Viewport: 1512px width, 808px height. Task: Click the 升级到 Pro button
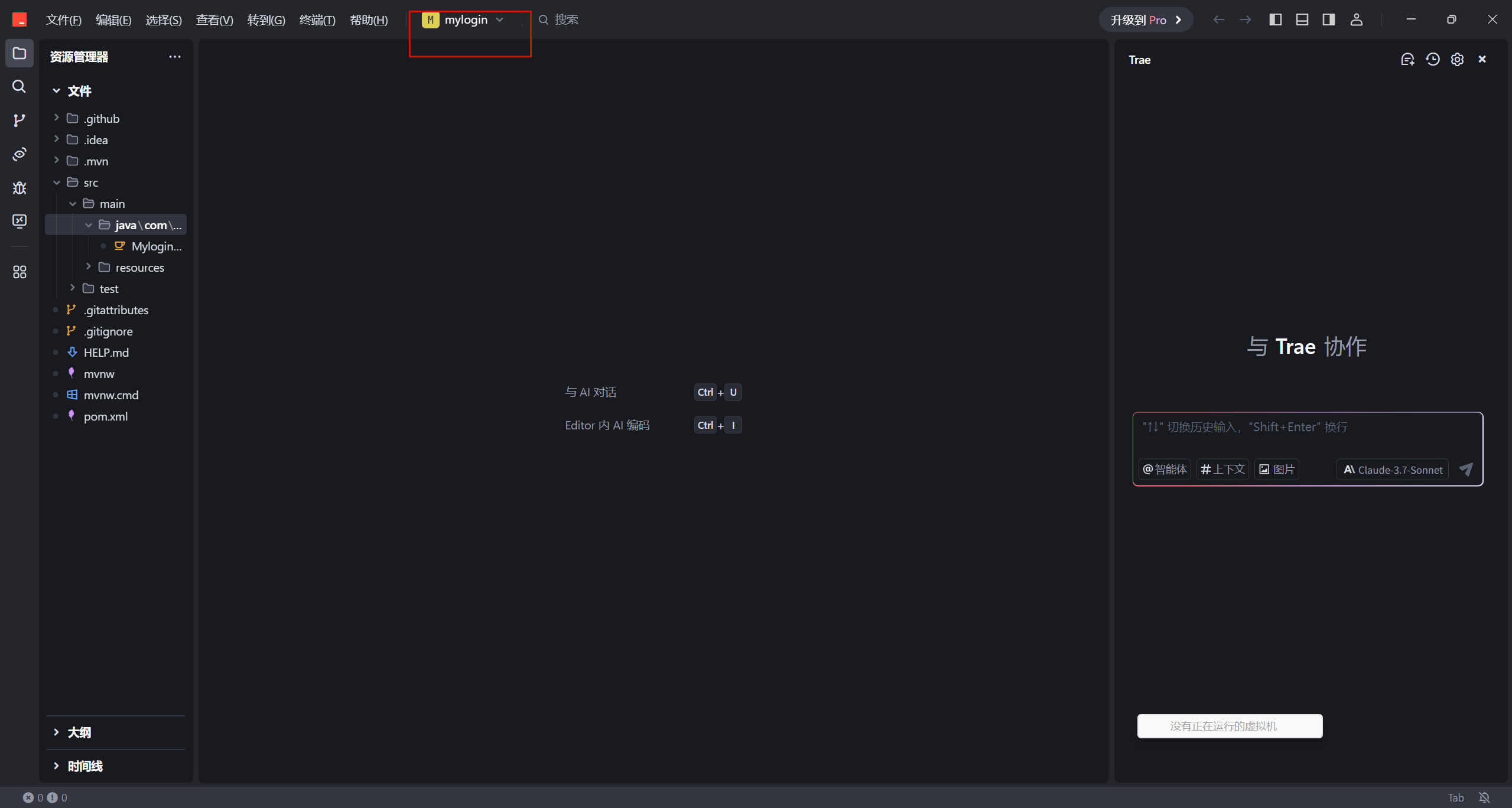(x=1146, y=20)
